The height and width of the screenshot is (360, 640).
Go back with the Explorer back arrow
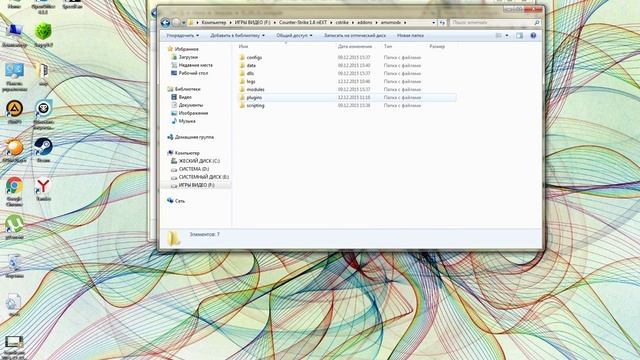(165, 23)
